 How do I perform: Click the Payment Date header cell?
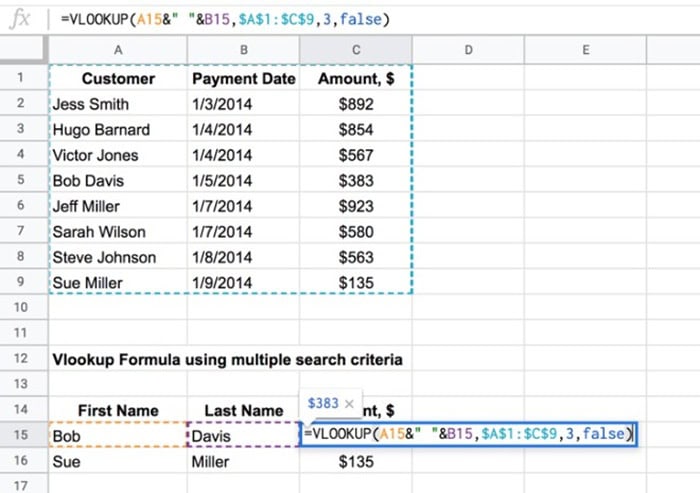[x=243, y=78]
